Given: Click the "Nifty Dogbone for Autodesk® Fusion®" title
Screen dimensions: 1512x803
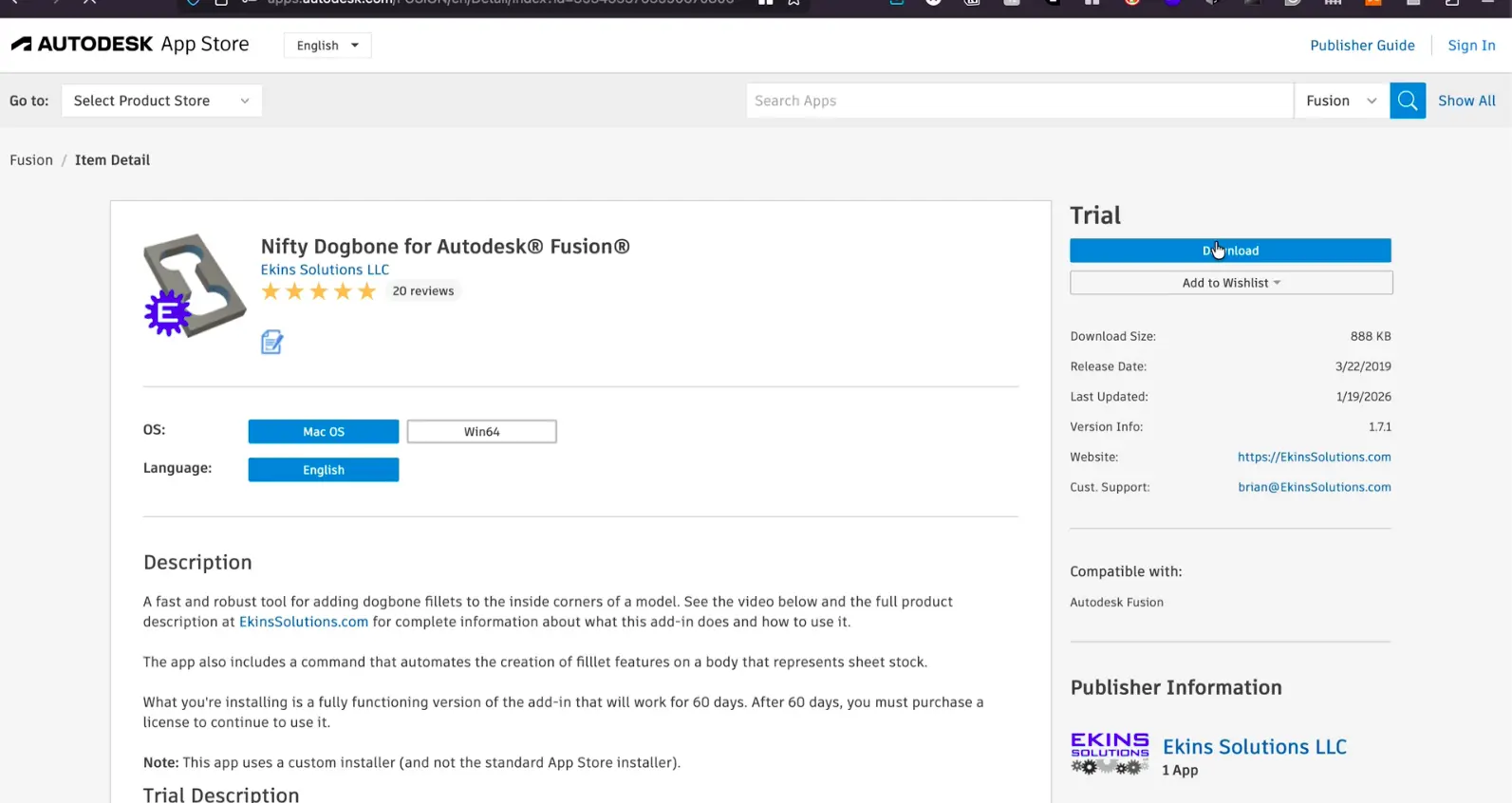Looking at the screenshot, I should [445, 247].
